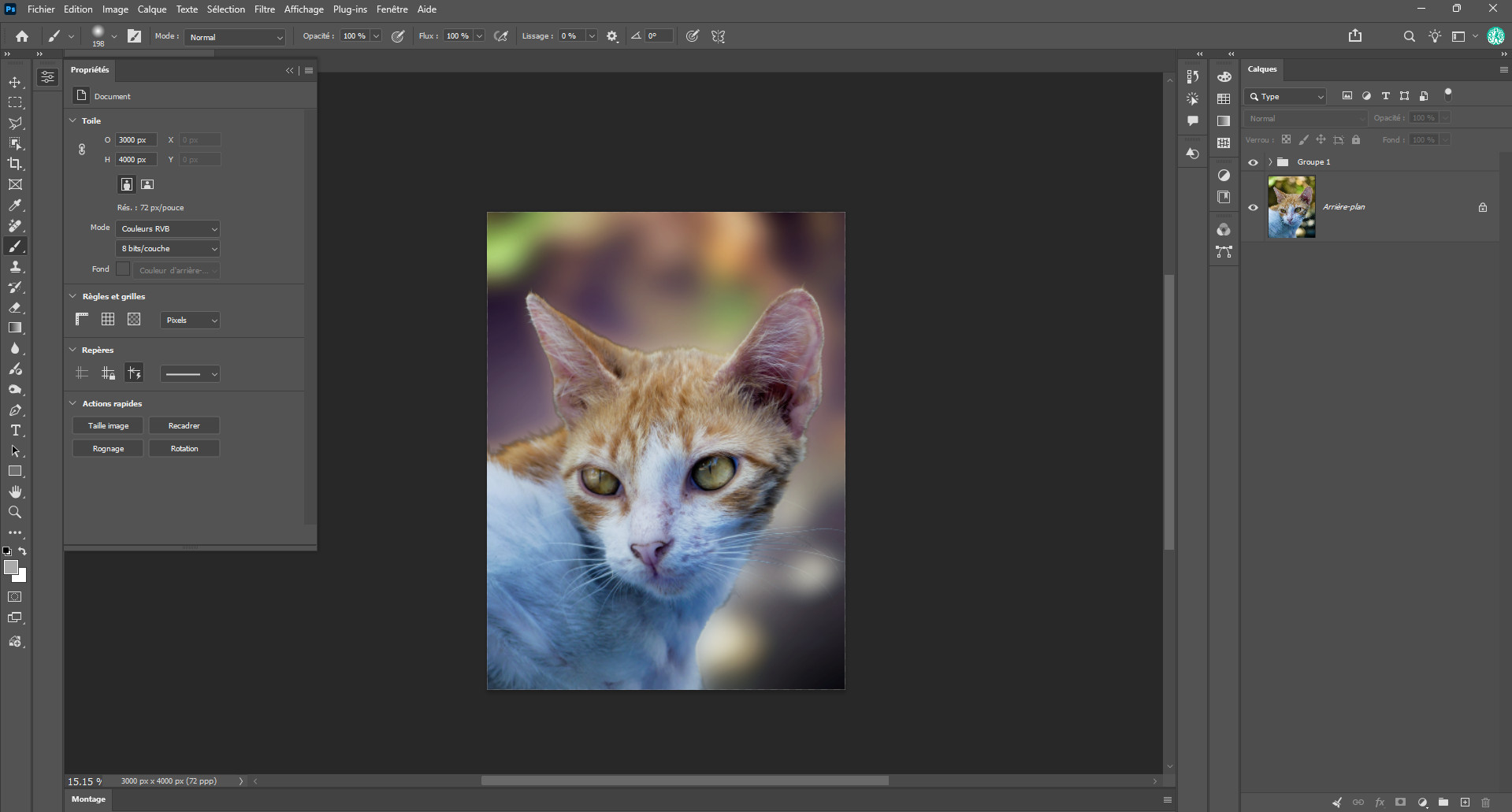This screenshot has height=812, width=1512.
Task: Click the Recadrer quick action
Action: click(184, 425)
